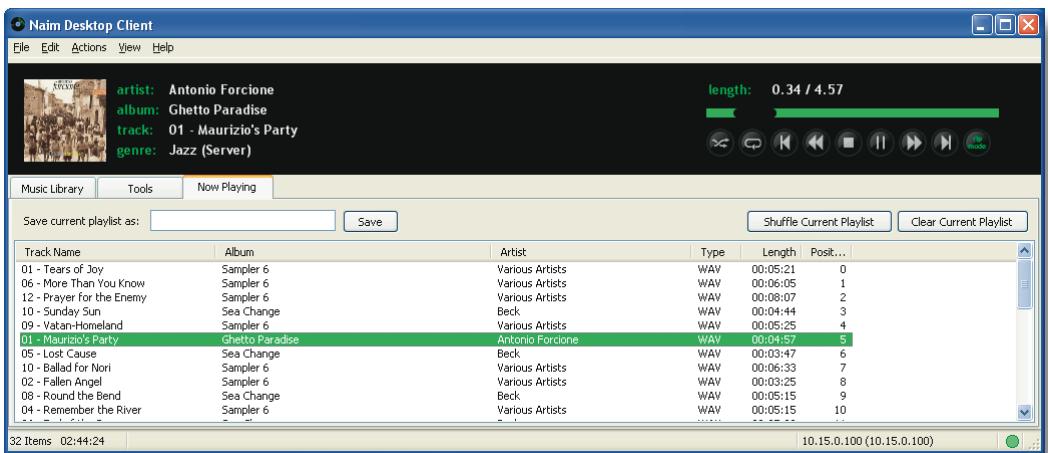Skip to previous track

tap(784, 143)
